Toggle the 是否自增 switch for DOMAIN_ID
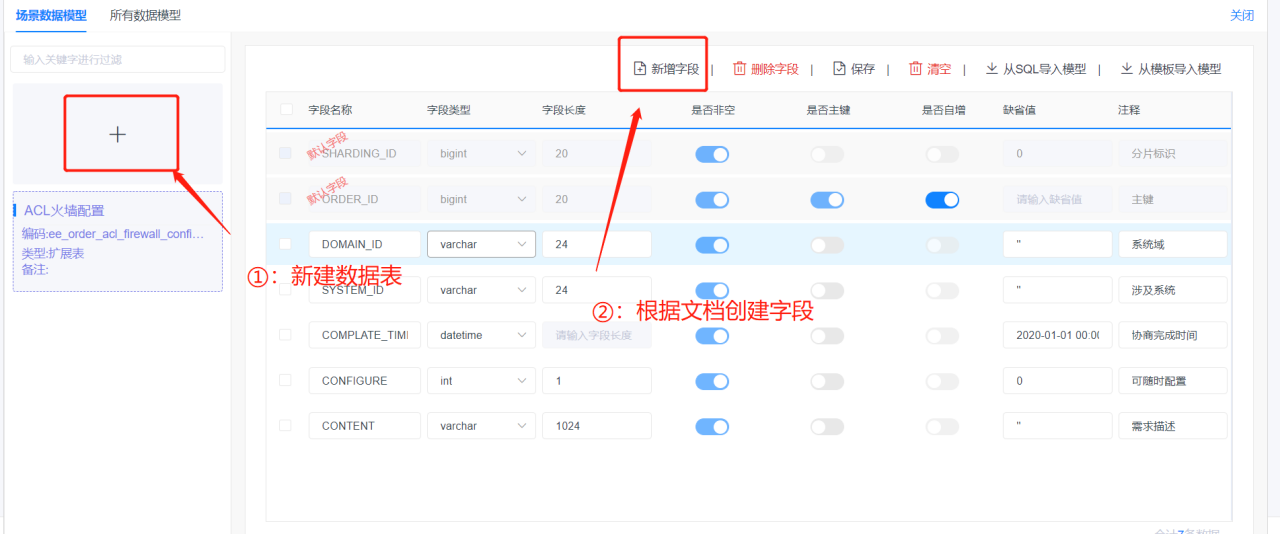1280x534 pixels. tap(942, 245)
